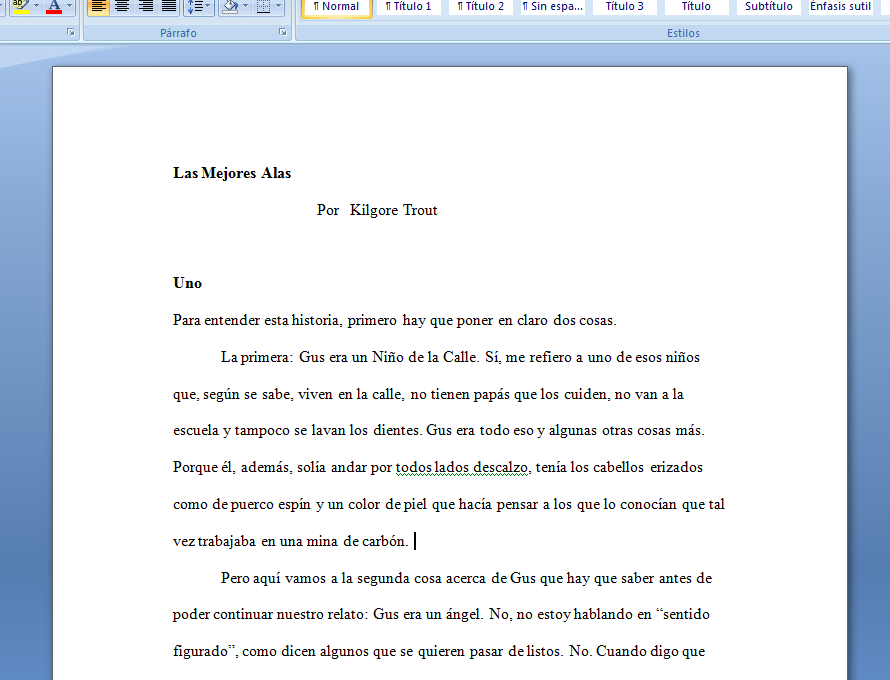Justify the paragraph text
Viewport: 890px width, 680px height.
tap(169, 7)
